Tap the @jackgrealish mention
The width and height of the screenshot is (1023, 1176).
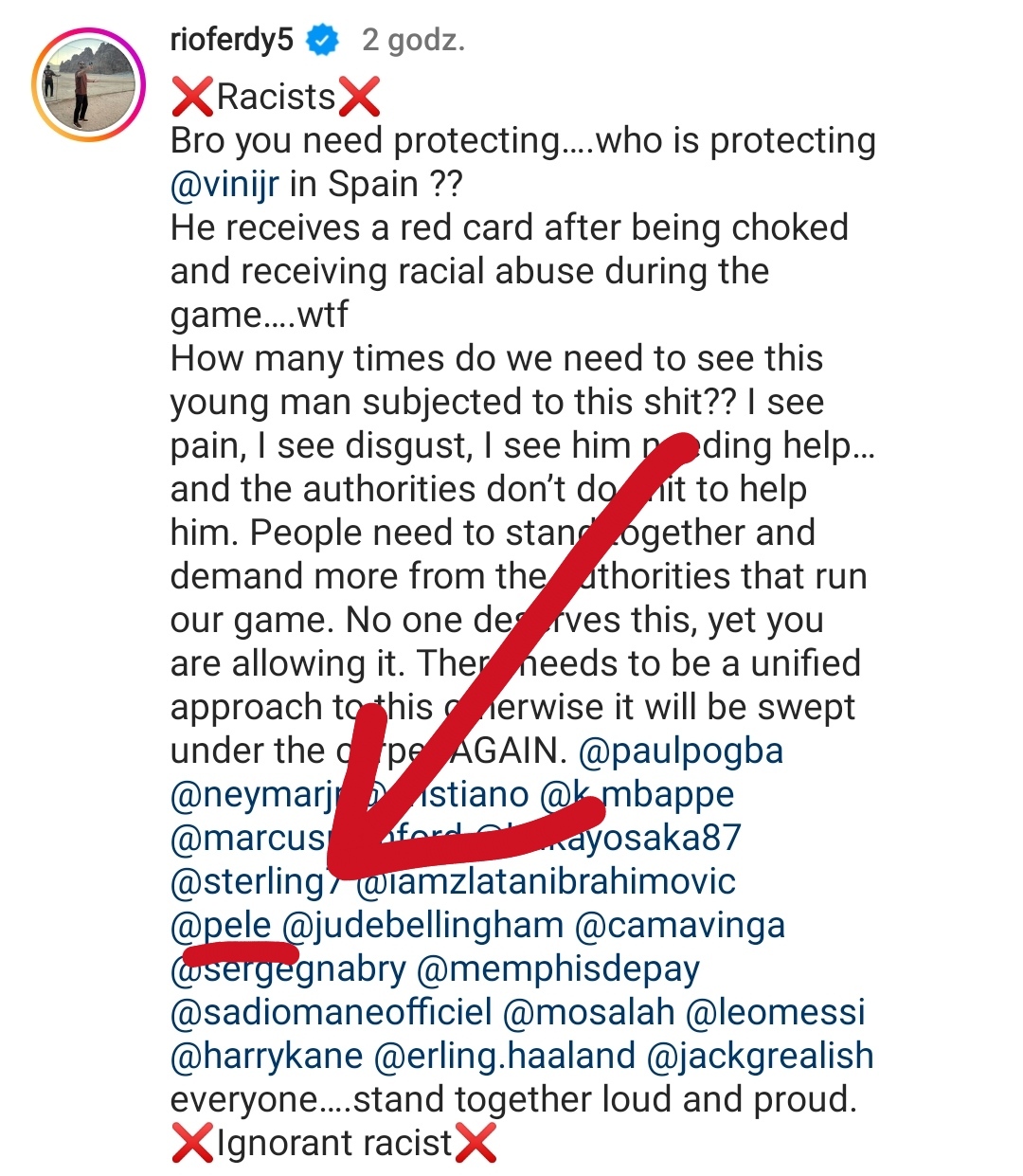pyautogui.click(x=760, y=1056)
